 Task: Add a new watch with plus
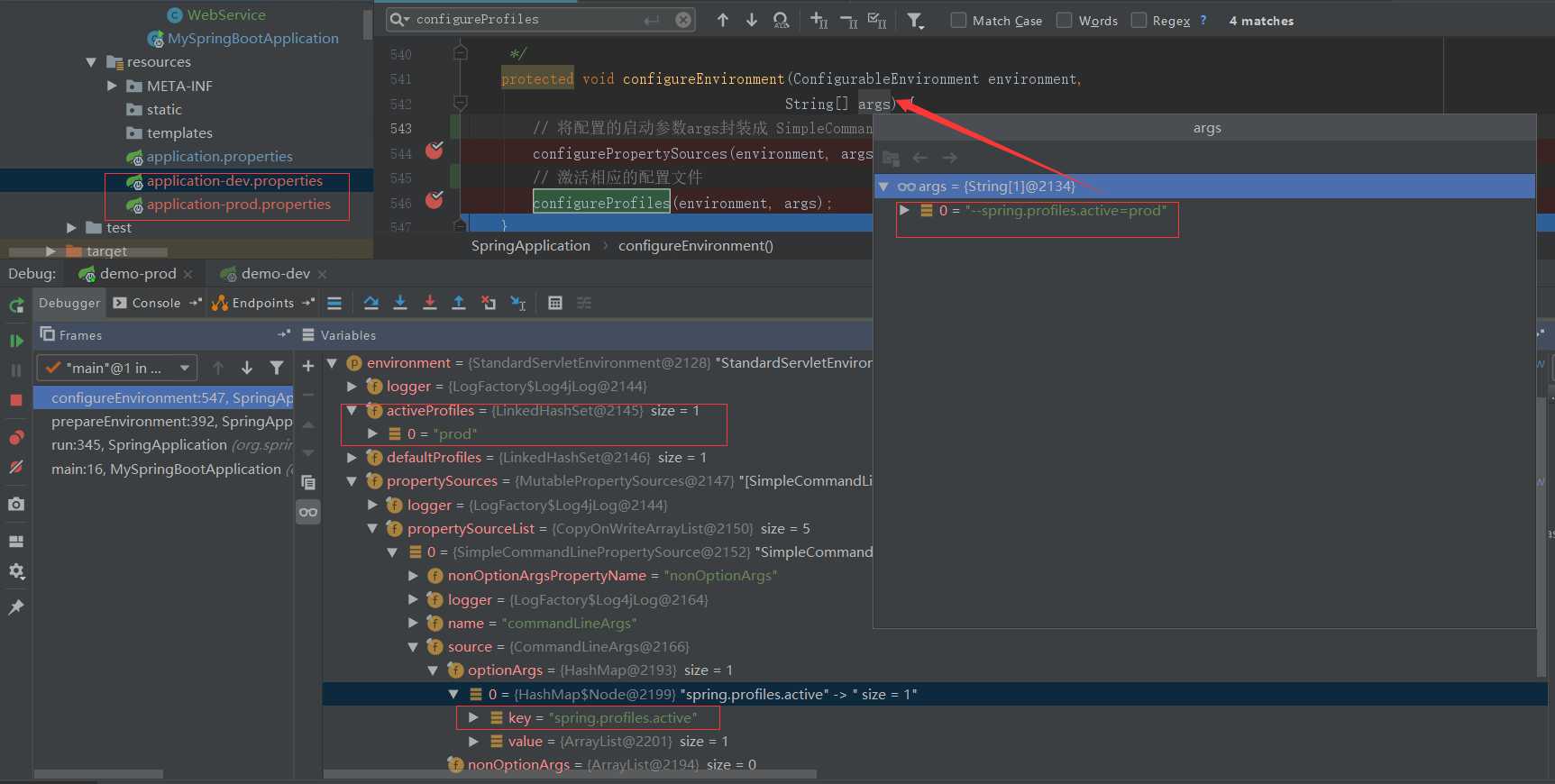coord(308,366)
